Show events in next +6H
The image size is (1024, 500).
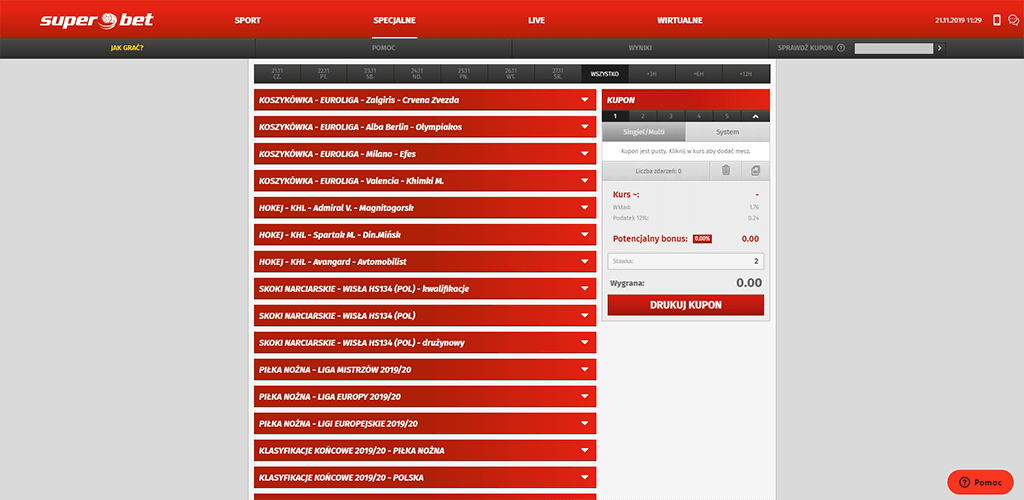coord(699,74)
